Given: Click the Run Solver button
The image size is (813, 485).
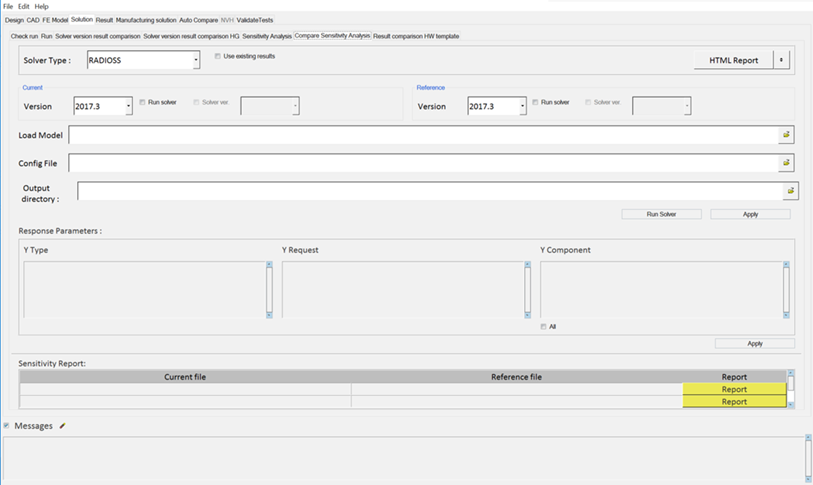Looking at the screenshot, I should pos(661,214).
